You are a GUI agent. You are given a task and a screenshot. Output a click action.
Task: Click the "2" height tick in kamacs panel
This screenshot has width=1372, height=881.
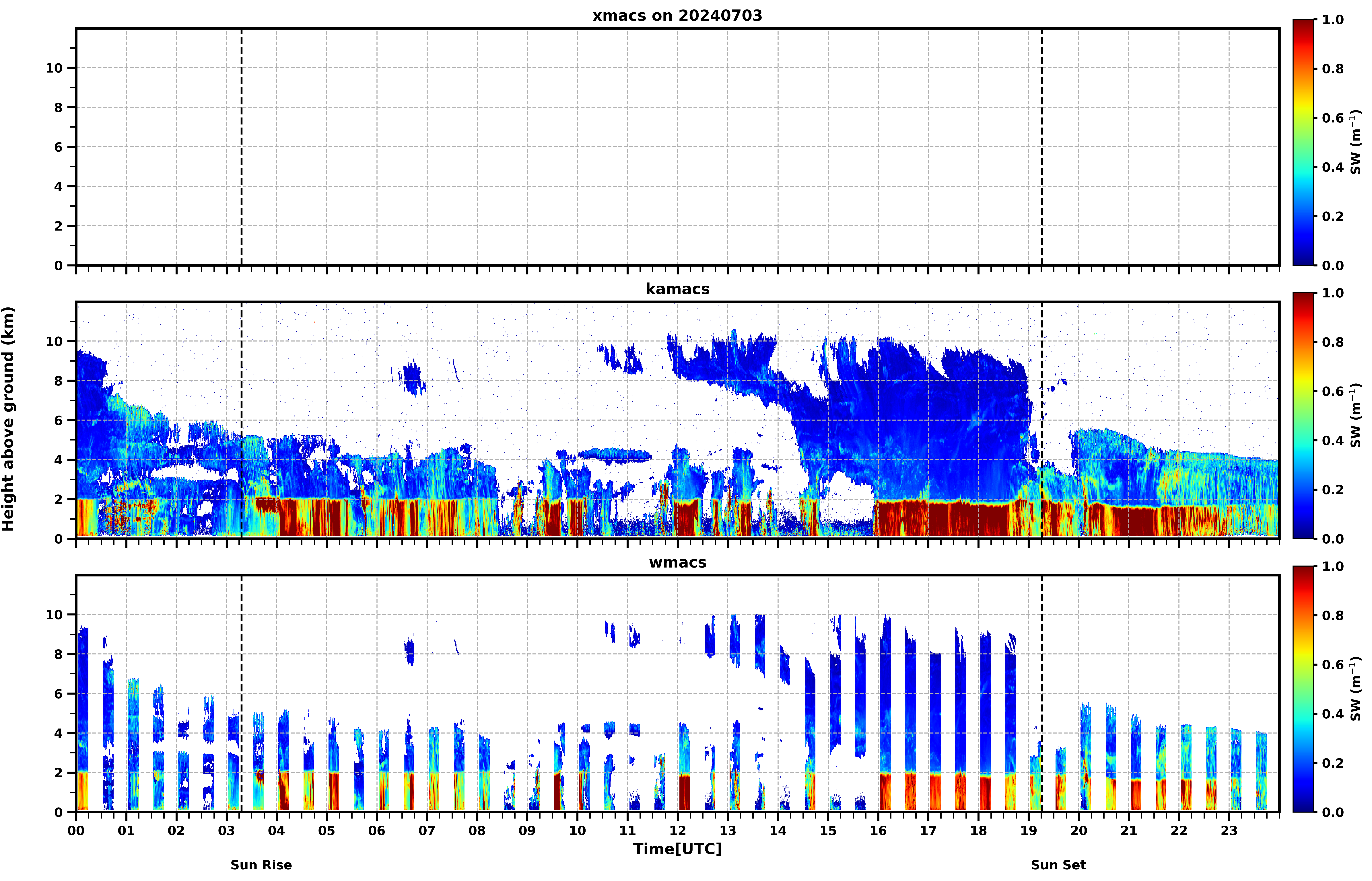(x=58, y=499)
